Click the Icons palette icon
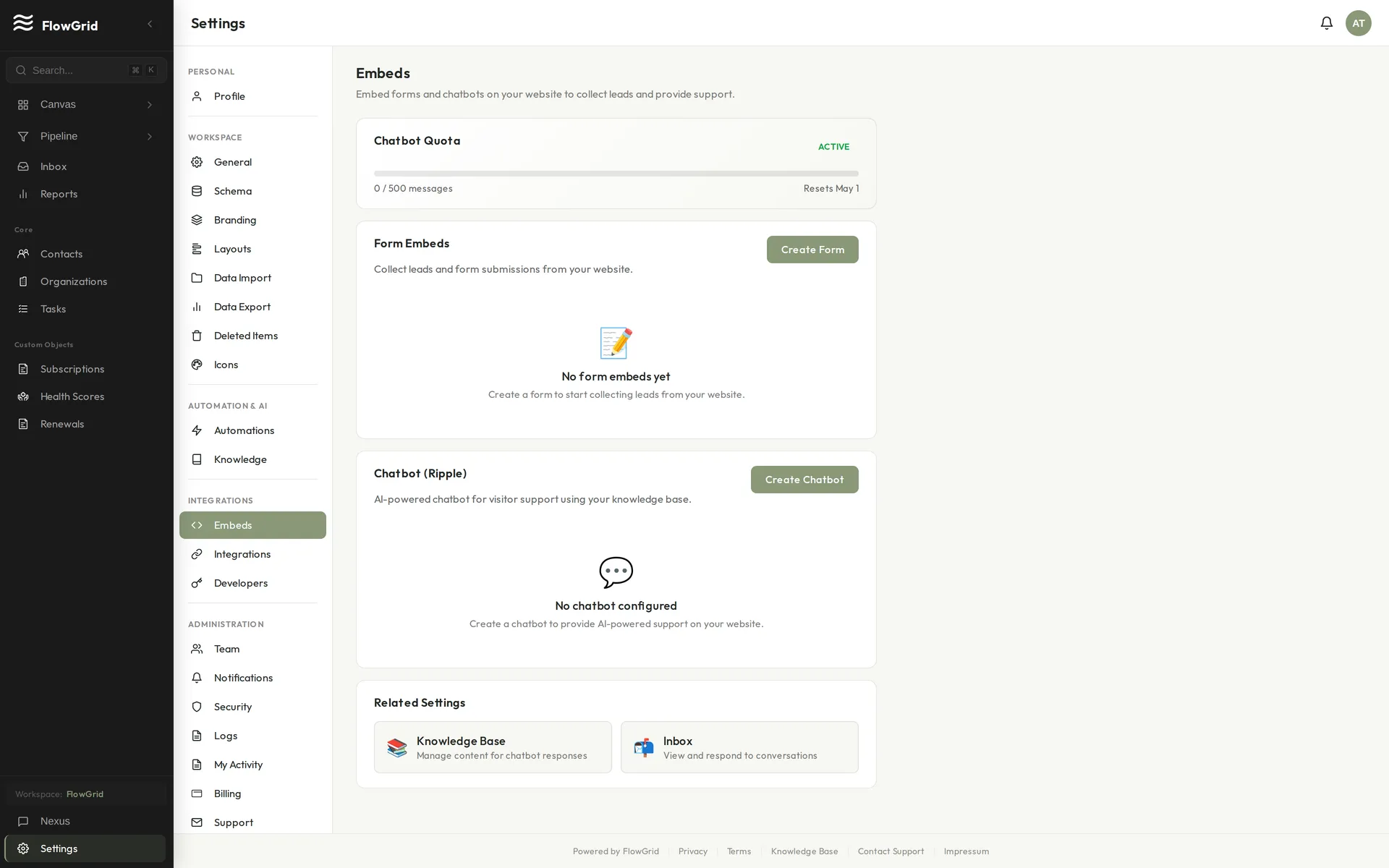 tap(197, 365)
